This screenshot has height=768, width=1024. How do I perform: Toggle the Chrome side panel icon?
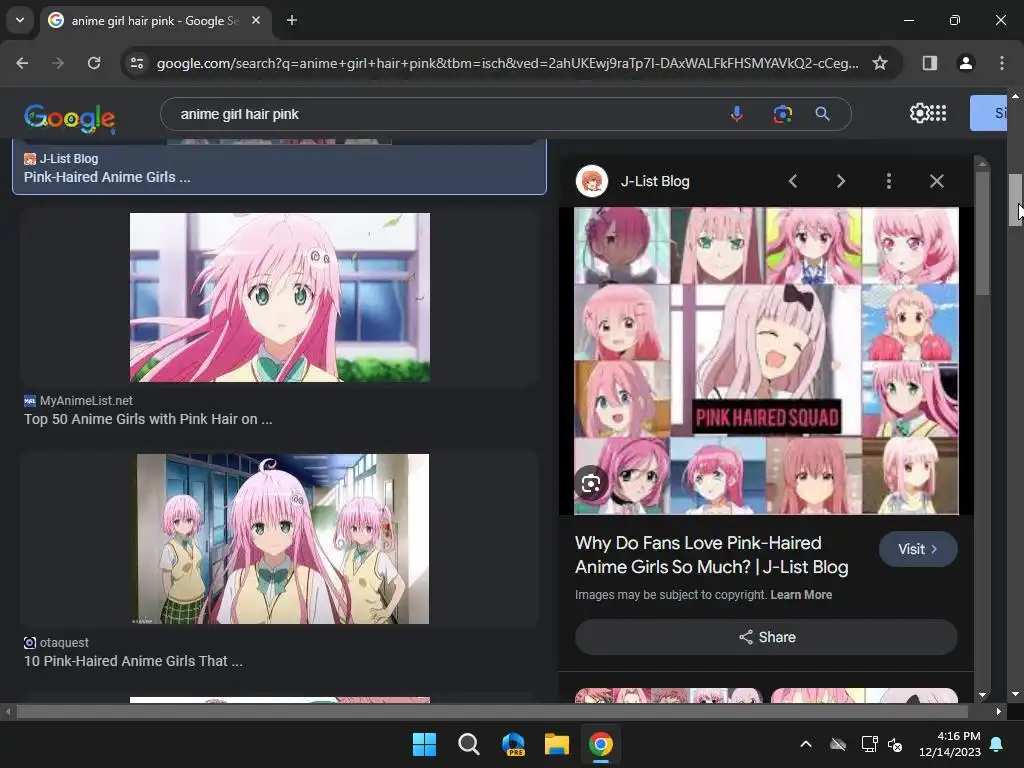(929, 63)
